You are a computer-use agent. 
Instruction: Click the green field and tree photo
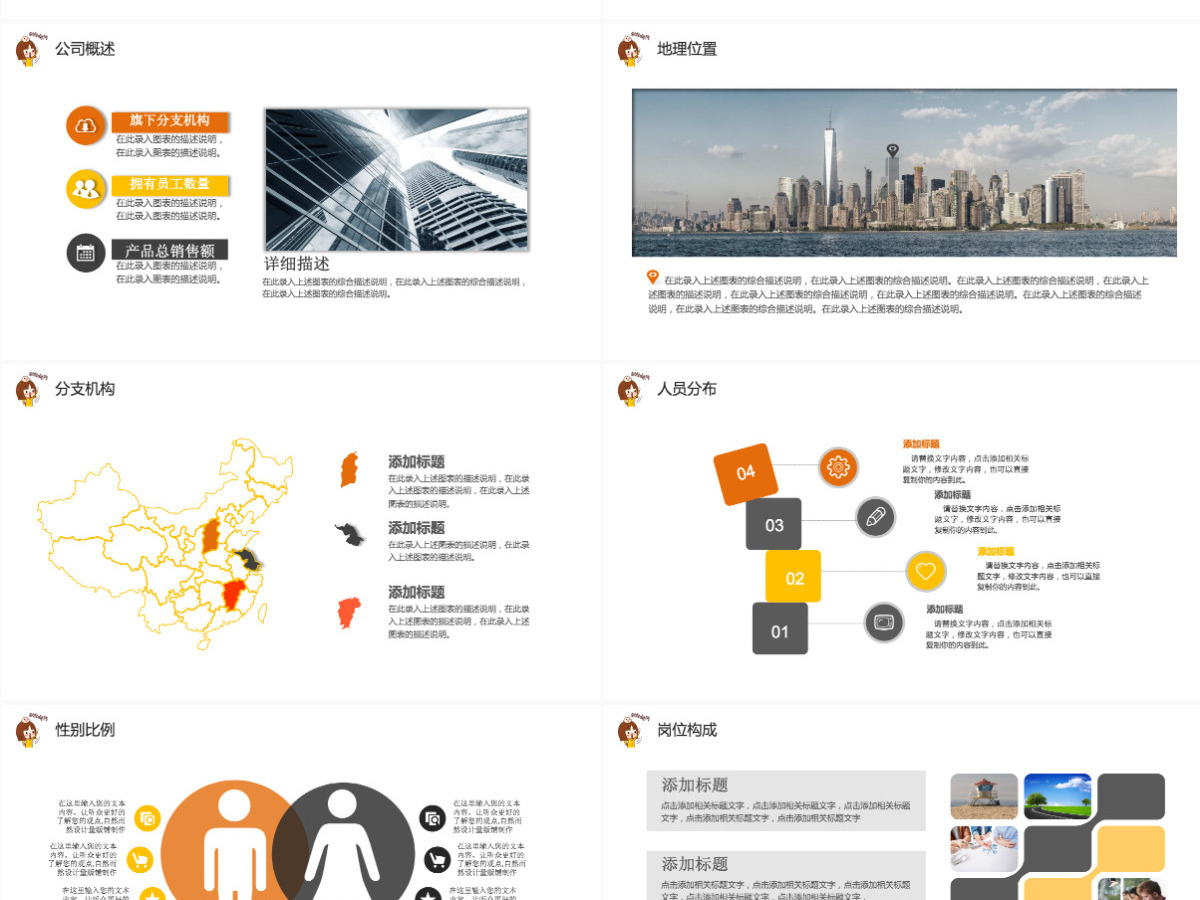click(1057, 796)
